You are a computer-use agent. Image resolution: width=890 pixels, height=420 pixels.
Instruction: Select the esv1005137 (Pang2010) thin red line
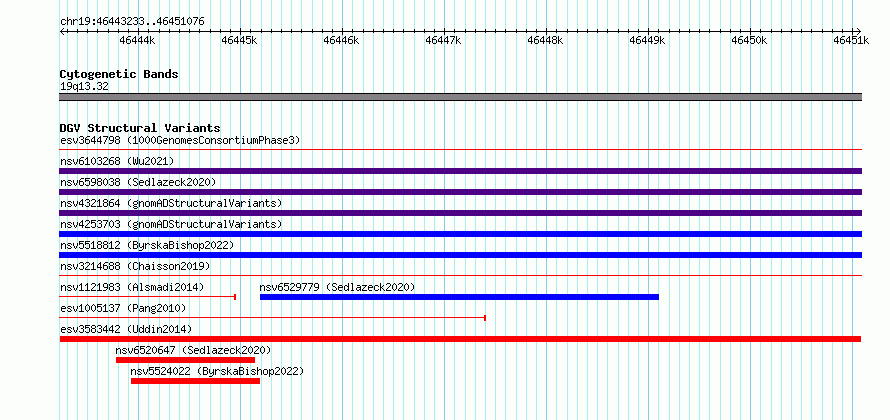[272, 318]
